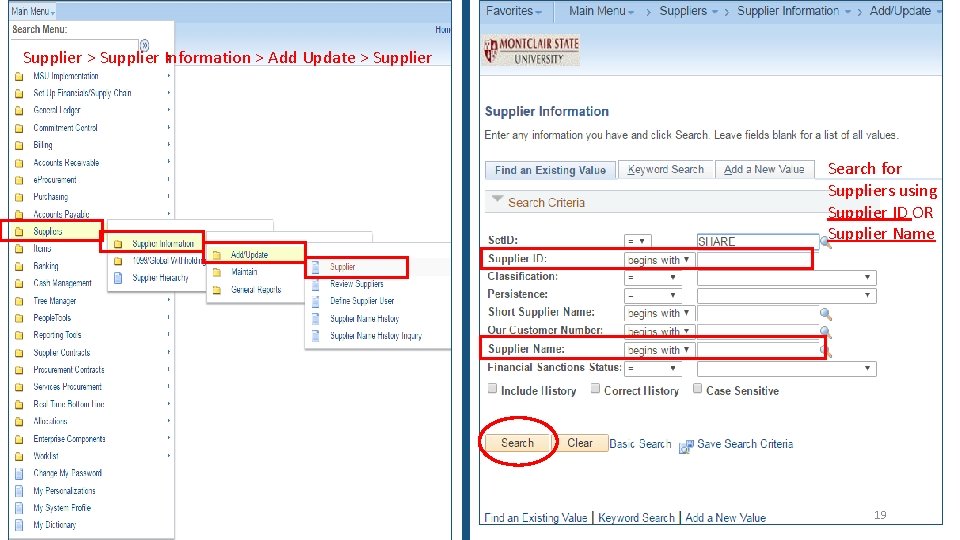Open Supplier Information breadcrumb menu
The image size is (960, 540).
coord(793,11)
